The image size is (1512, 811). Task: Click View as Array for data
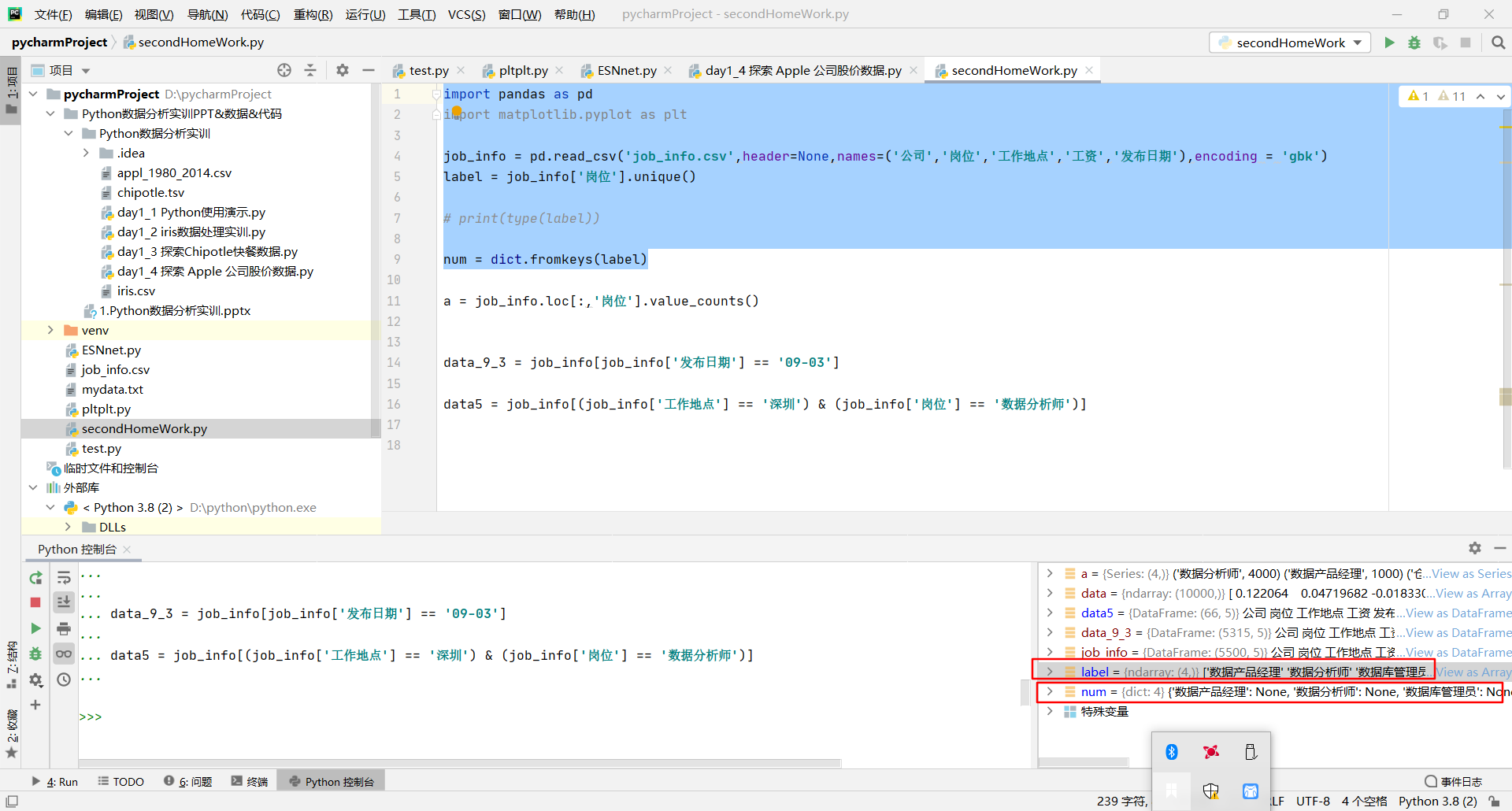click(x=1473, y=593)
